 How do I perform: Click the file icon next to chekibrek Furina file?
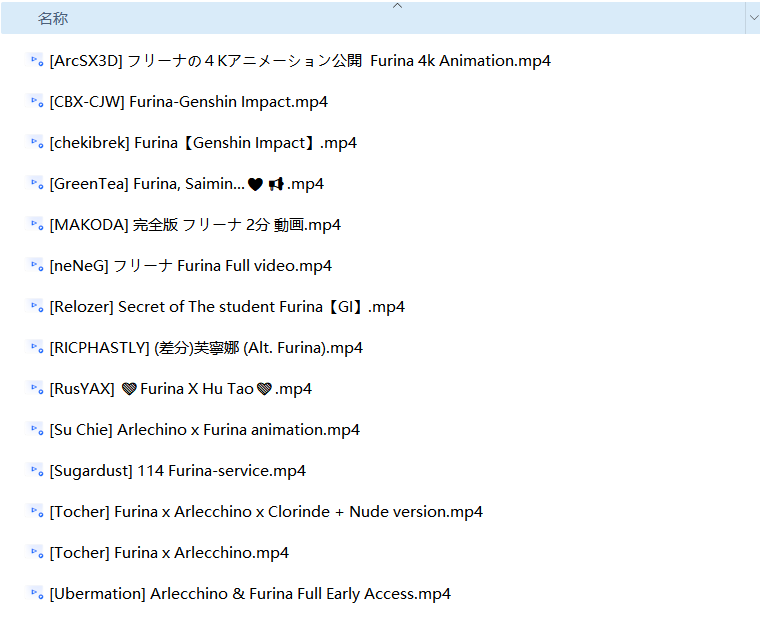36,143
